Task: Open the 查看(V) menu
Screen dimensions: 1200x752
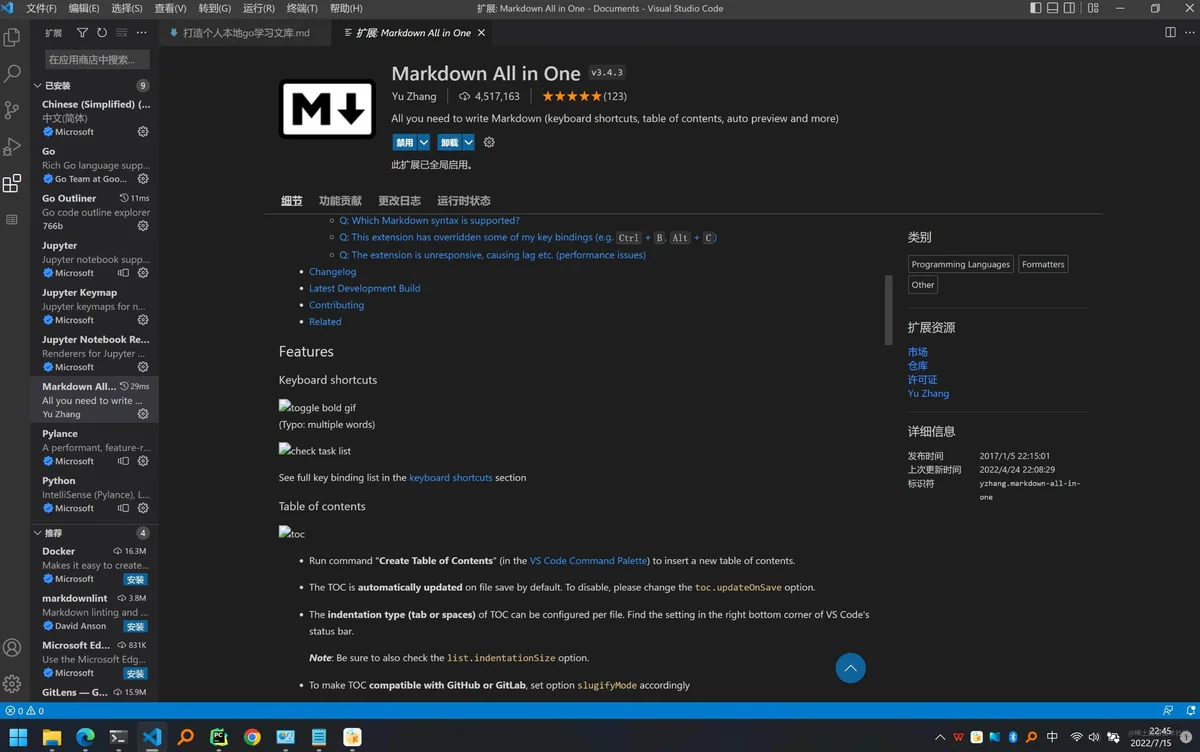Action: [170, 8]
